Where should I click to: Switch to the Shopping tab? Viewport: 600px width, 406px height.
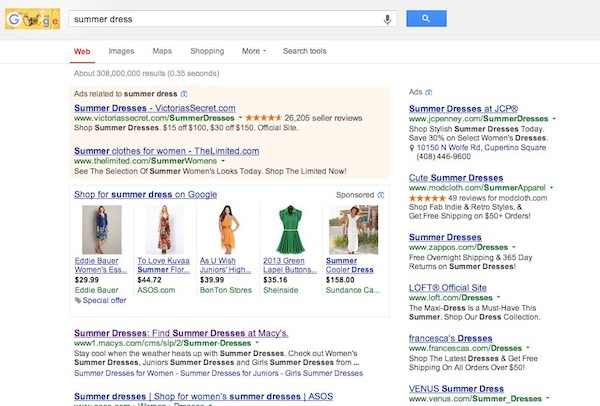[207, 51]
